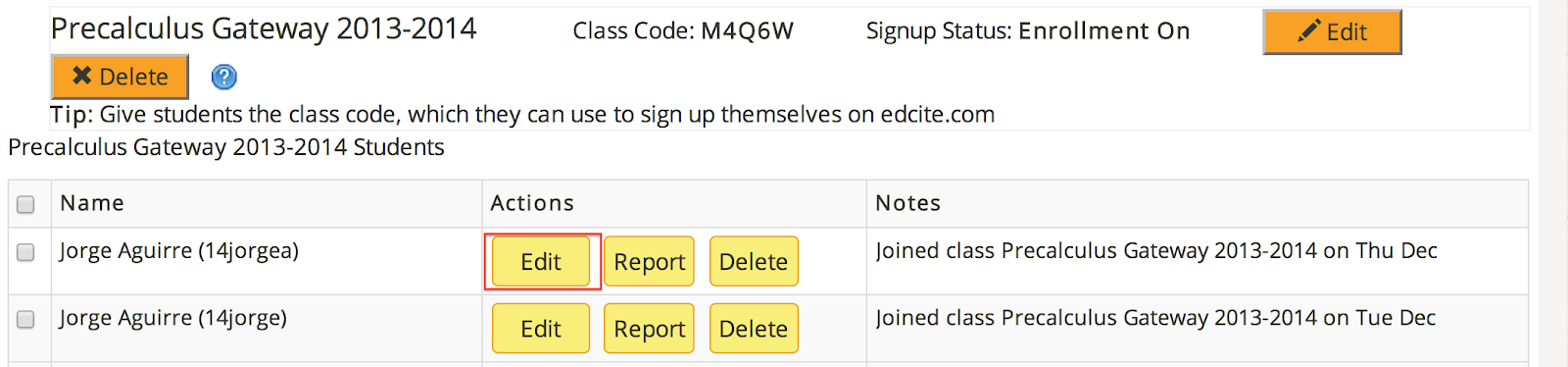Click the orange Delete class button
The height and width of the screenshot is (367, 1568).
120,77
